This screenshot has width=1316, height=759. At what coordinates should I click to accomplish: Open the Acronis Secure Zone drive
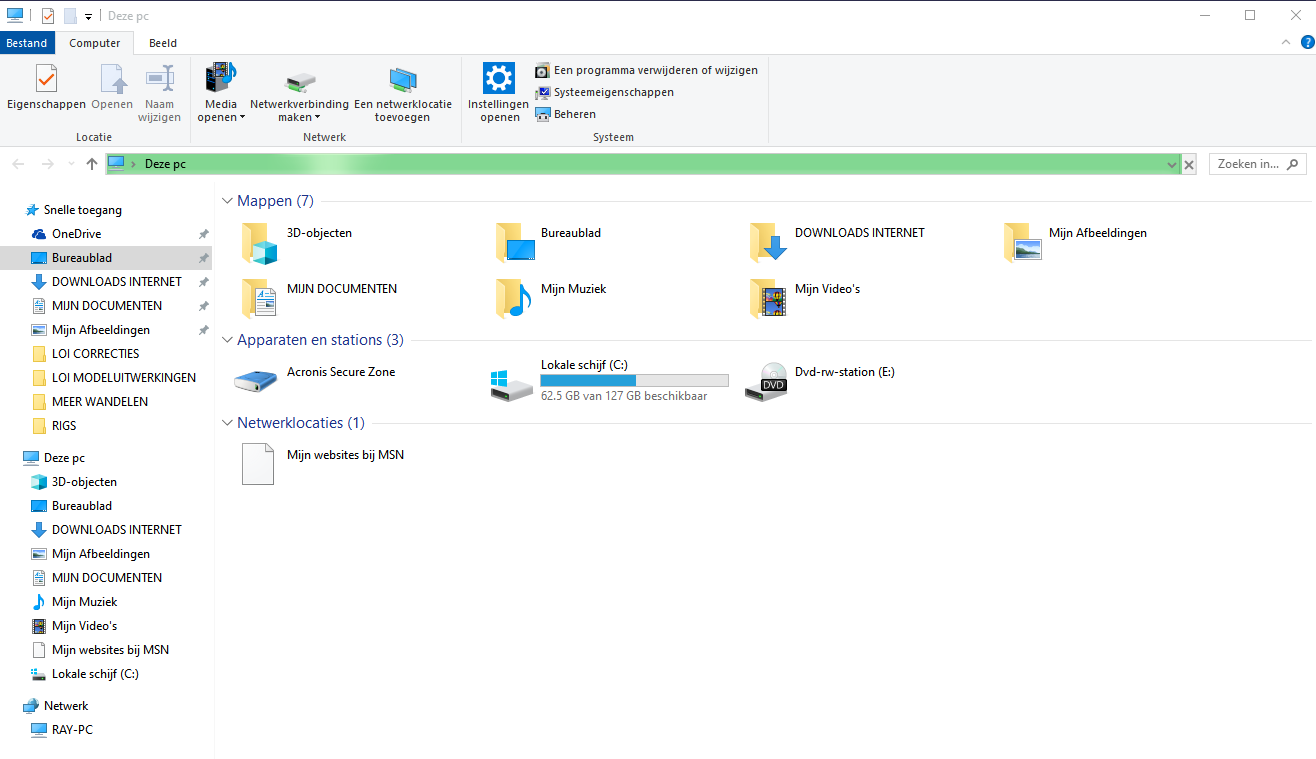(256, 382)
